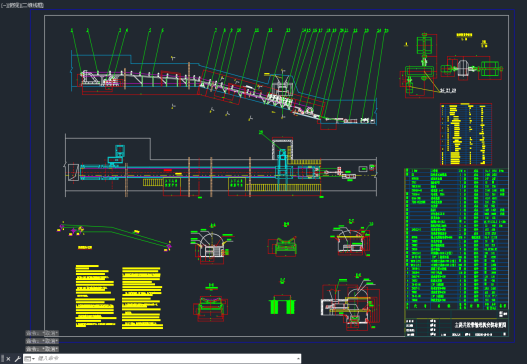Close the command line window
Screen dimensions: 527x364
click(8, 359)
